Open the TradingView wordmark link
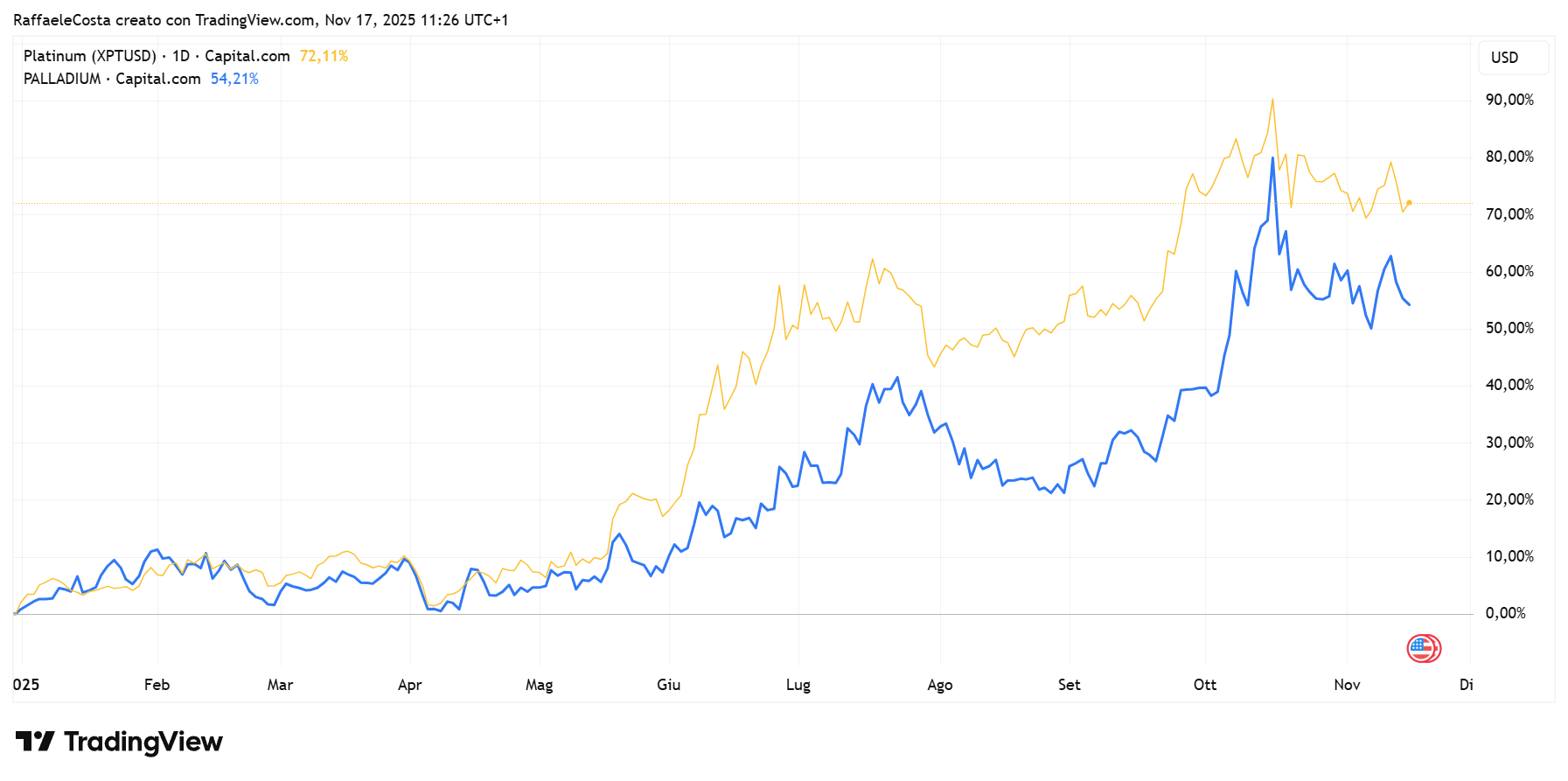The height and width of the screenshot is (781, 1568). (x=143, y=742)
